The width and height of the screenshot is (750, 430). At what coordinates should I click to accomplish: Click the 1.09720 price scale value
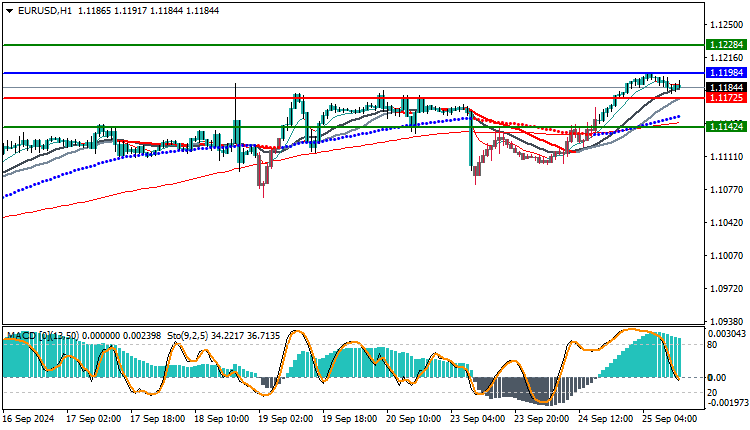coord(727,288)
